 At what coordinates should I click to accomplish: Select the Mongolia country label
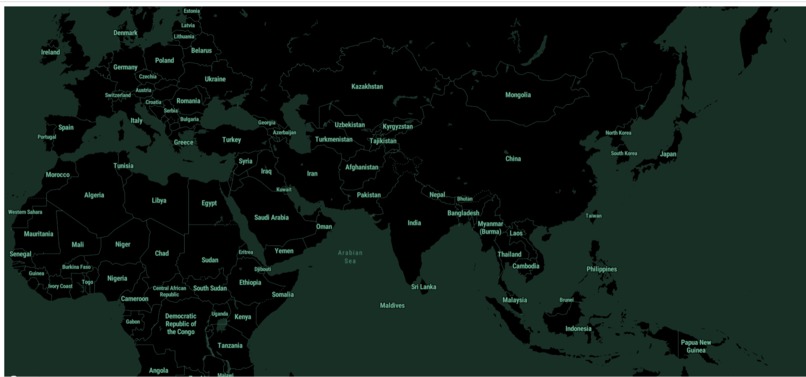tap(518, 95)
